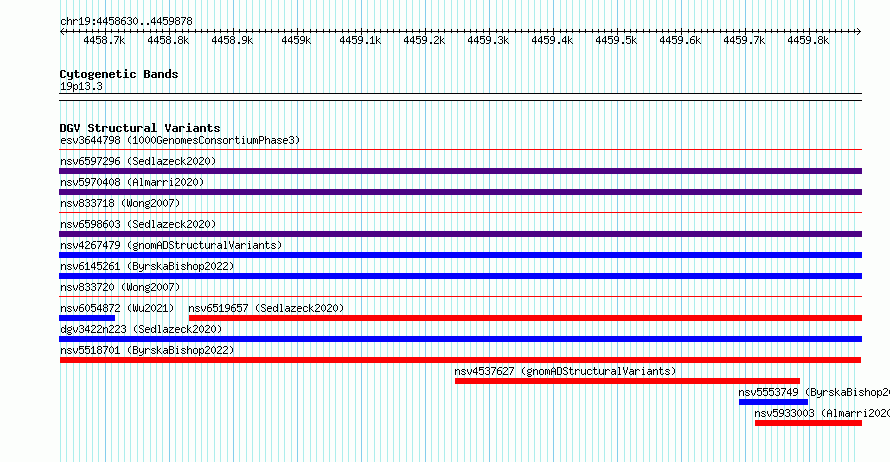Viewport: 890px width, 462px height.
Task: Click the 4459.2k ruler tick label
Action: point(424,40)
